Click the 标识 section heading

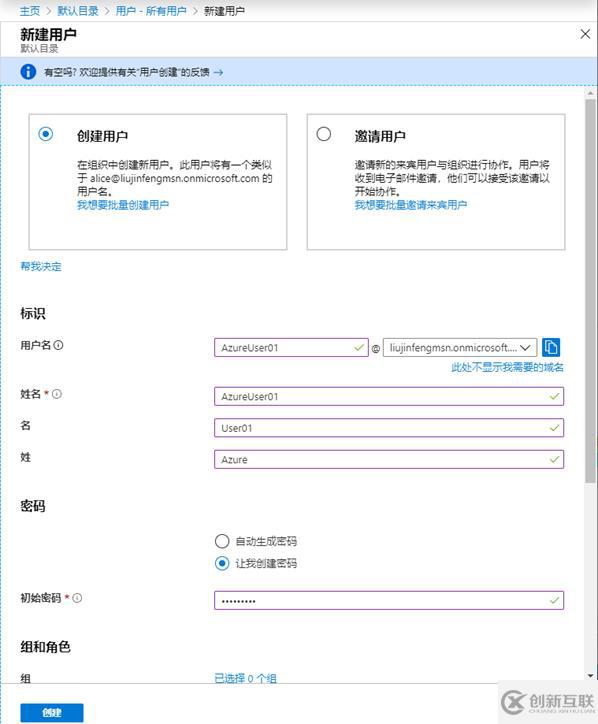[33, 313]
